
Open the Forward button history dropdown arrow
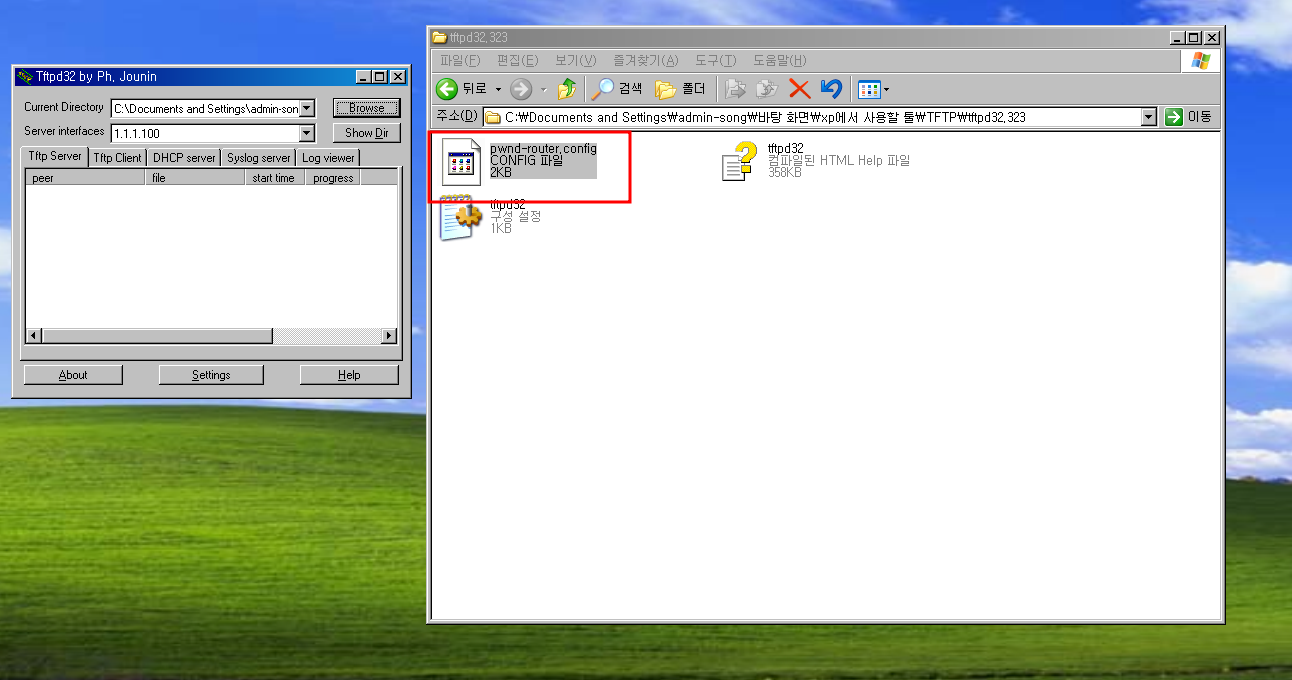coord(544,90)
